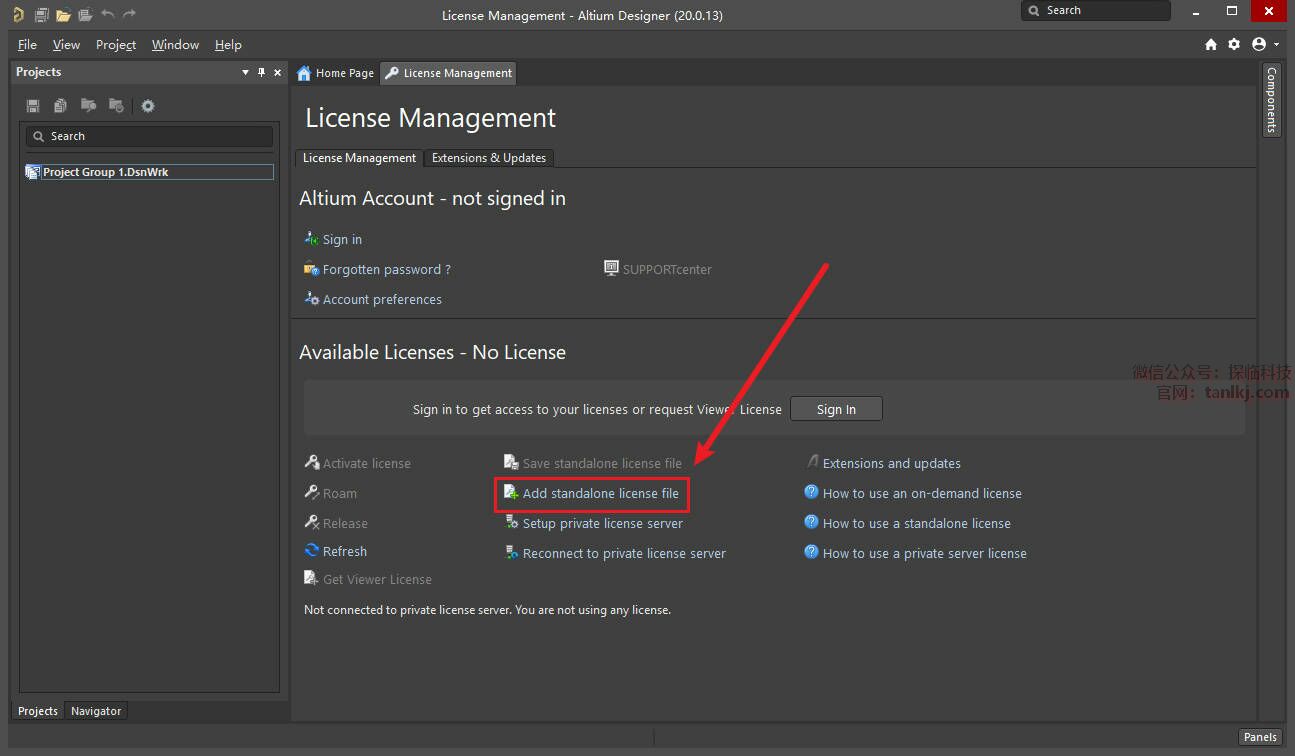Open the View menu

(x=66, y=45)
